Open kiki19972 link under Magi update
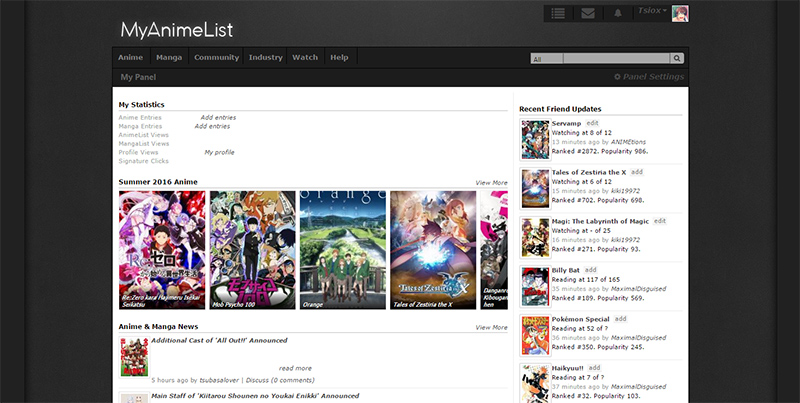This screenshot has width=800, height=403. pos(626,240)
